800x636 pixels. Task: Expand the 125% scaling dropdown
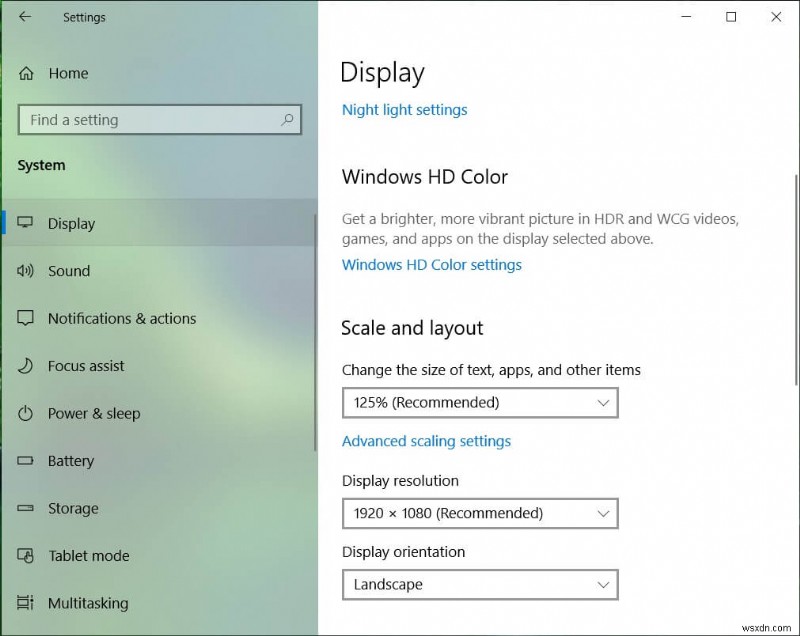[480, 402]
